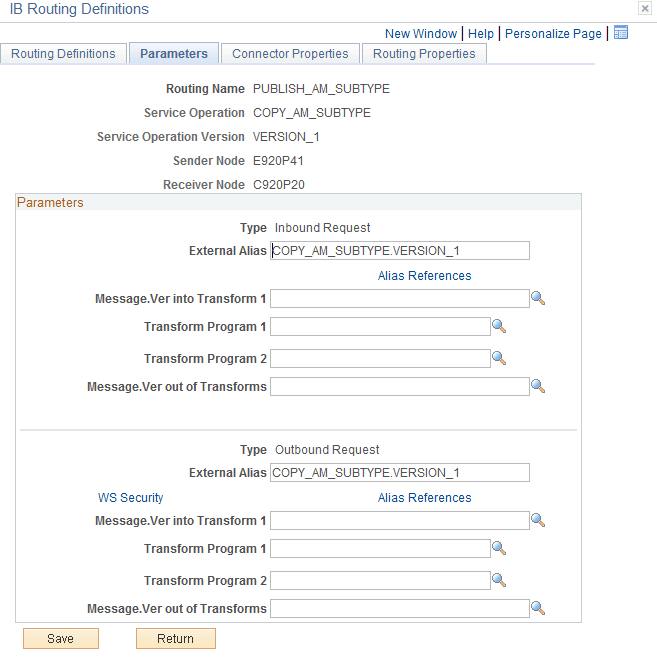657x657 pixels.
Task: Click the Help link
Action: (481, 34)
